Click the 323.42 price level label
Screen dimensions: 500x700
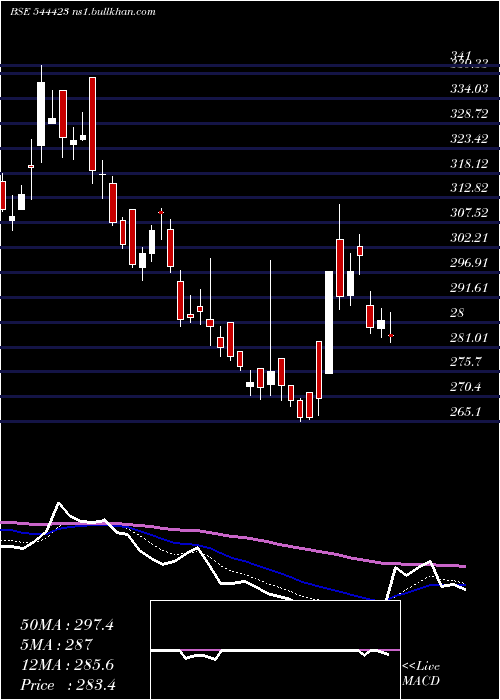[x=469, y=139]
